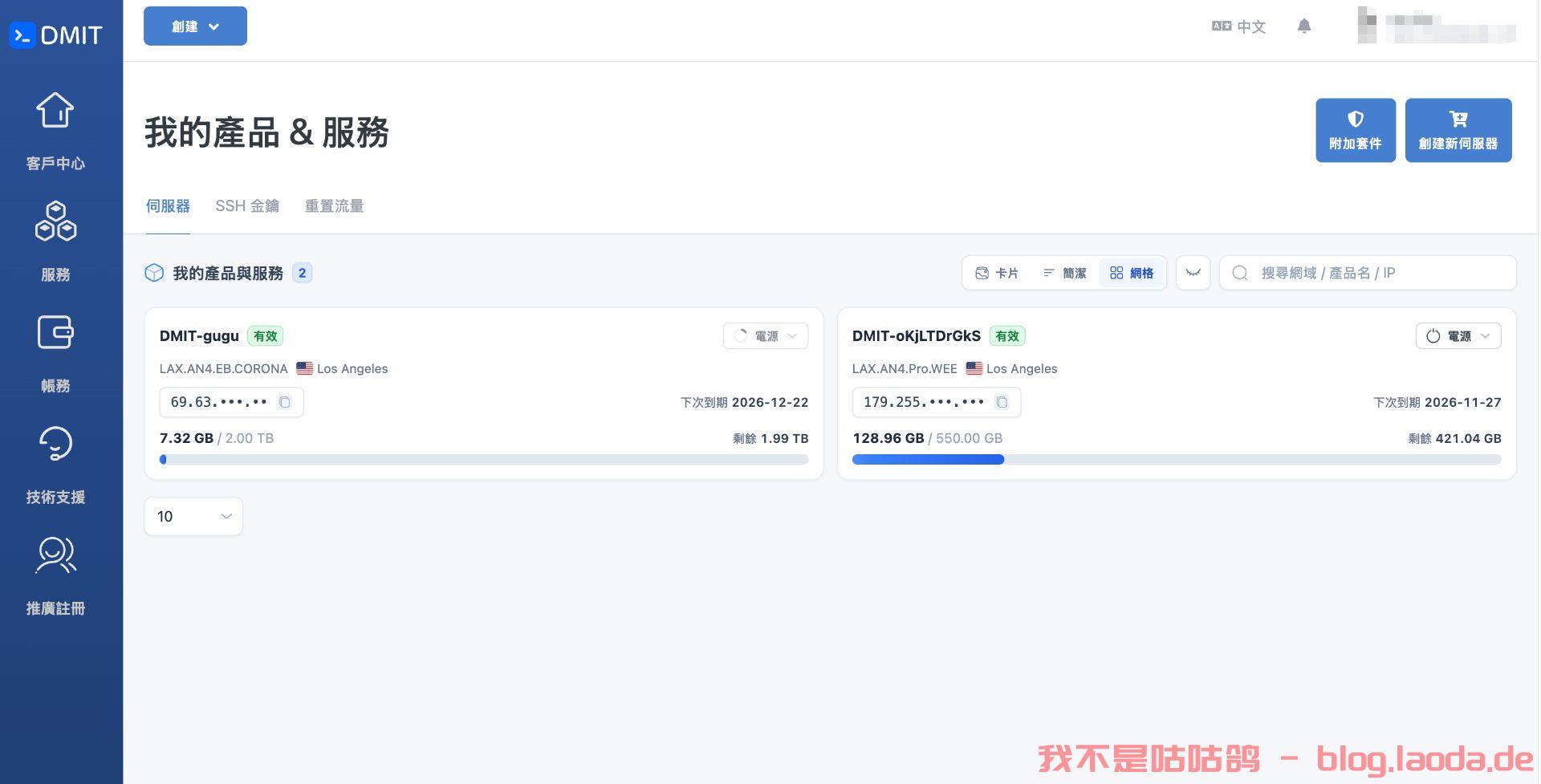Open 推廣註冊 users icon in sidebar
1541x784 pixels.
[55, 555]
